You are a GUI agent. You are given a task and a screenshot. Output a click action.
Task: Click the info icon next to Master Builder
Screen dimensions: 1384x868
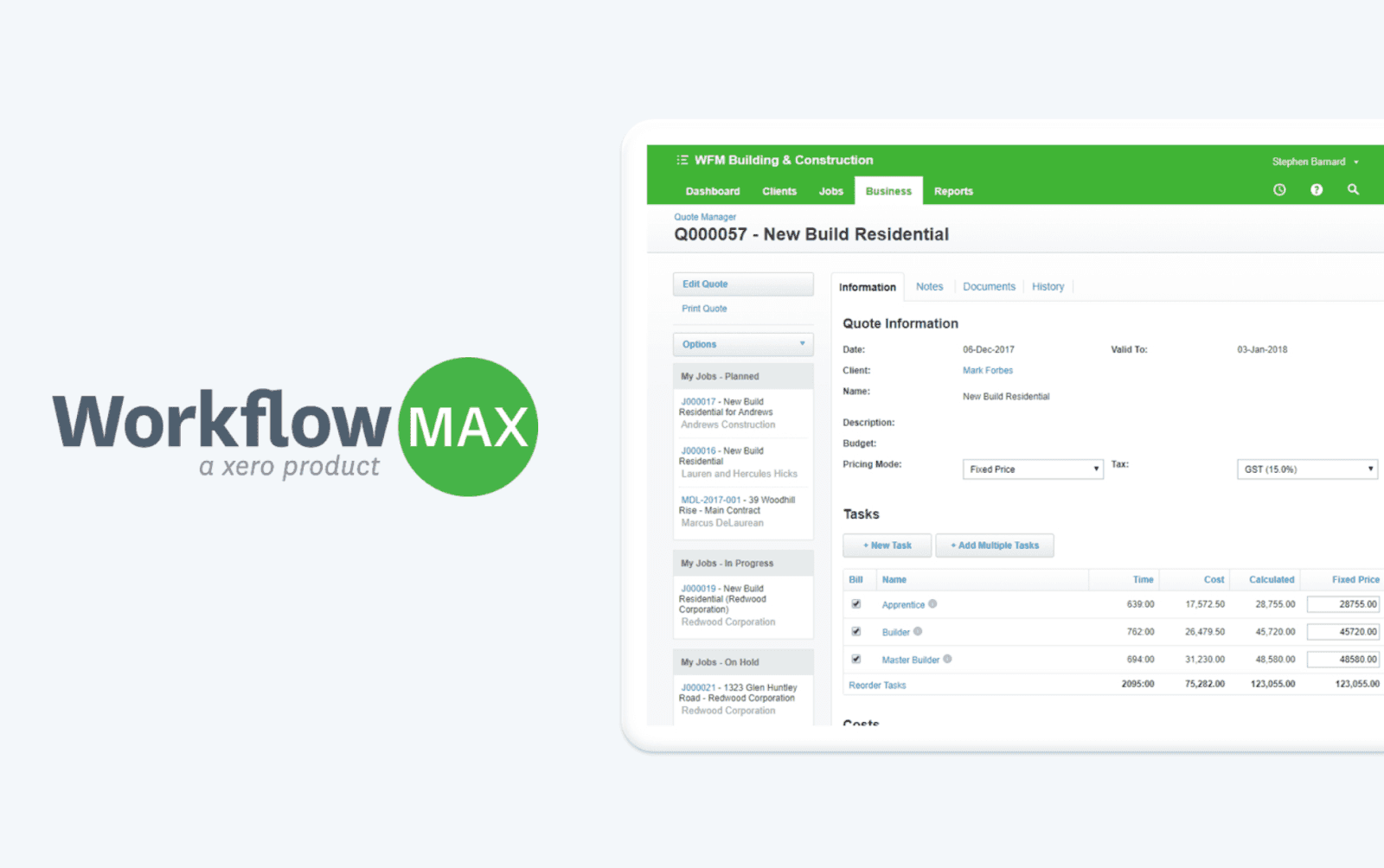click(946, 659)
